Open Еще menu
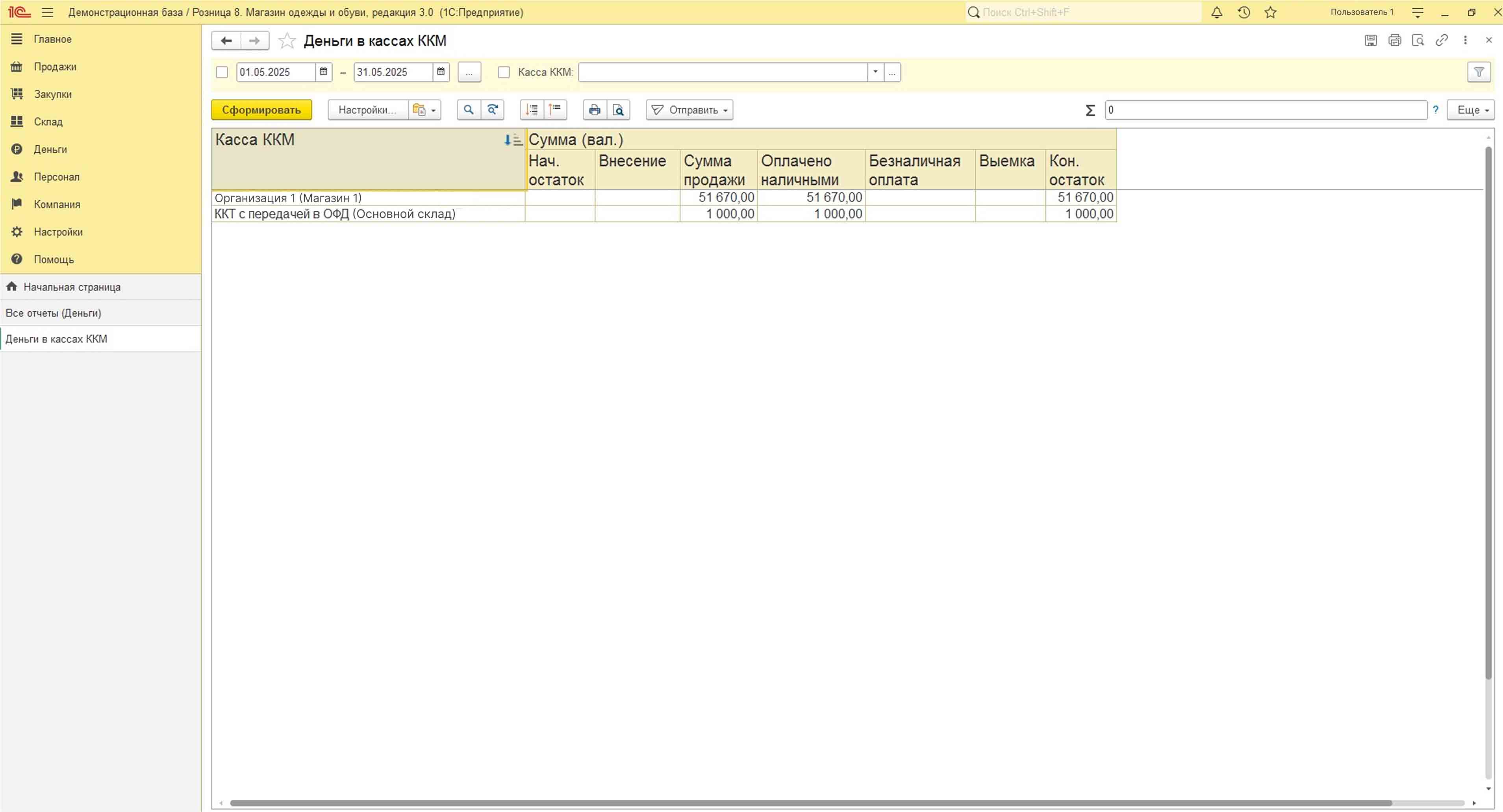The image size is (1503, 812). 1470,110
